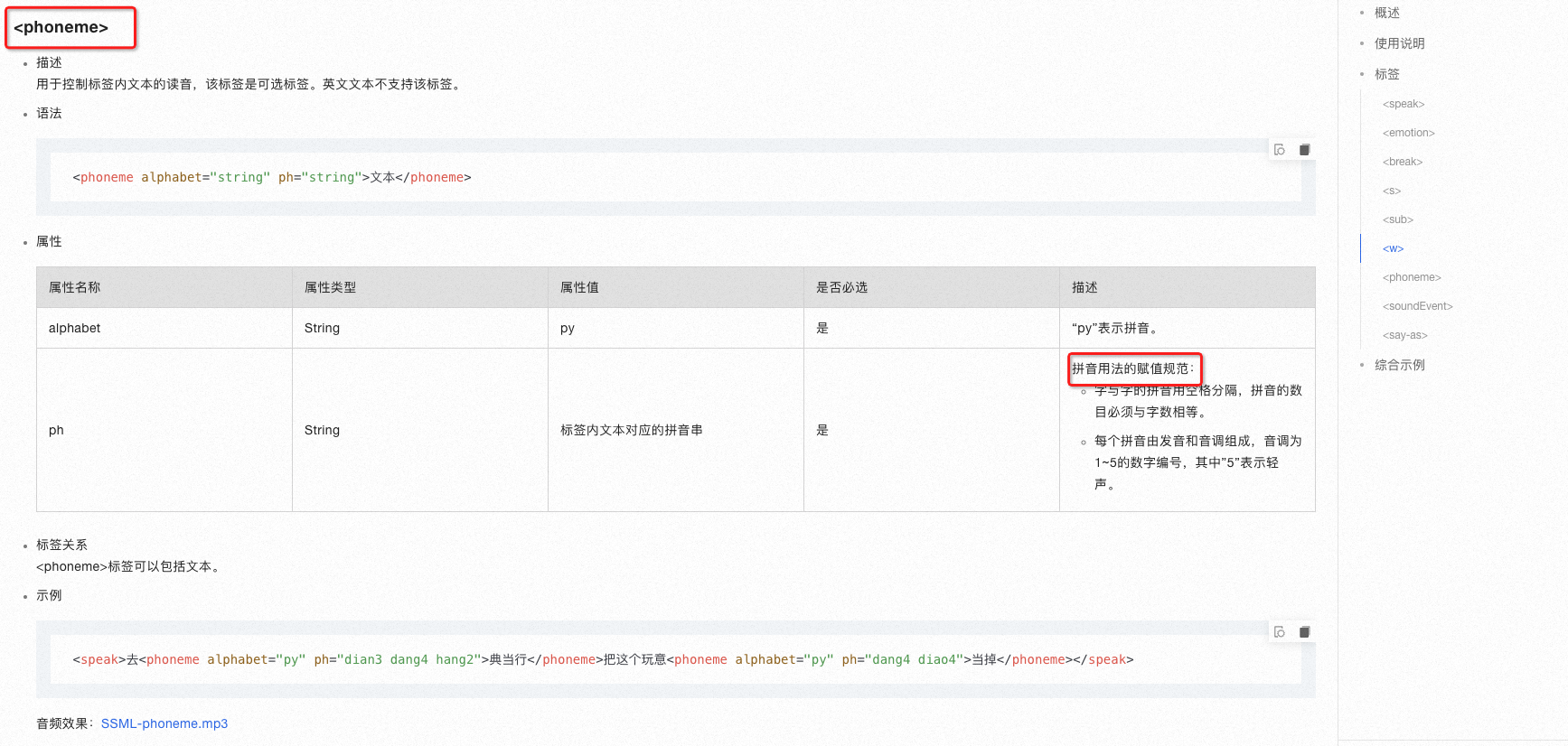Click the py attribute value cell

pyautogui.click(x=676, y=328)
